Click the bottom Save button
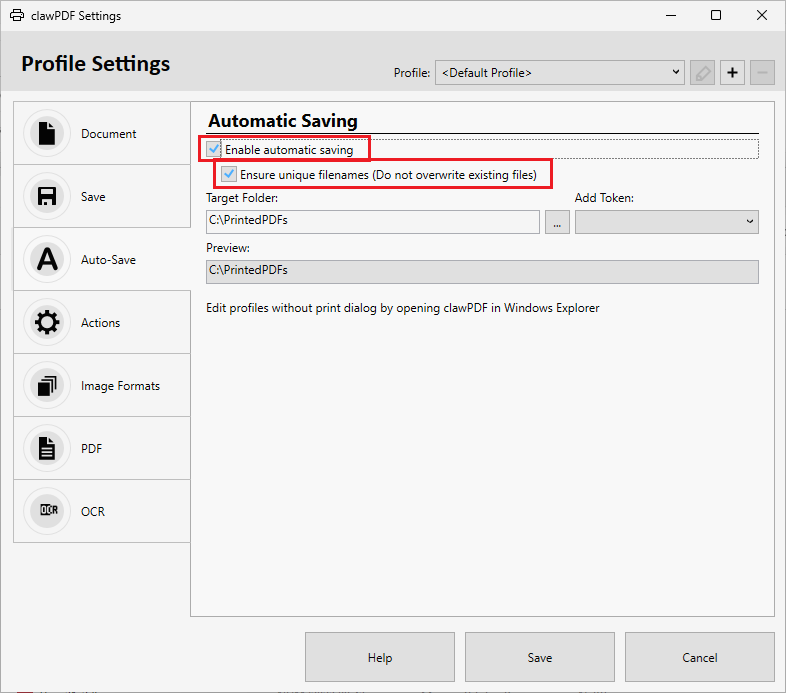This screenshot has height=693, width=786. point(540,657)
